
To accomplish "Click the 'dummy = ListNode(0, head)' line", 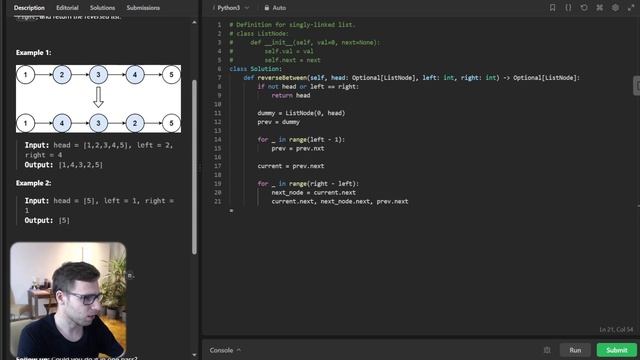I will tap(301, 113).
